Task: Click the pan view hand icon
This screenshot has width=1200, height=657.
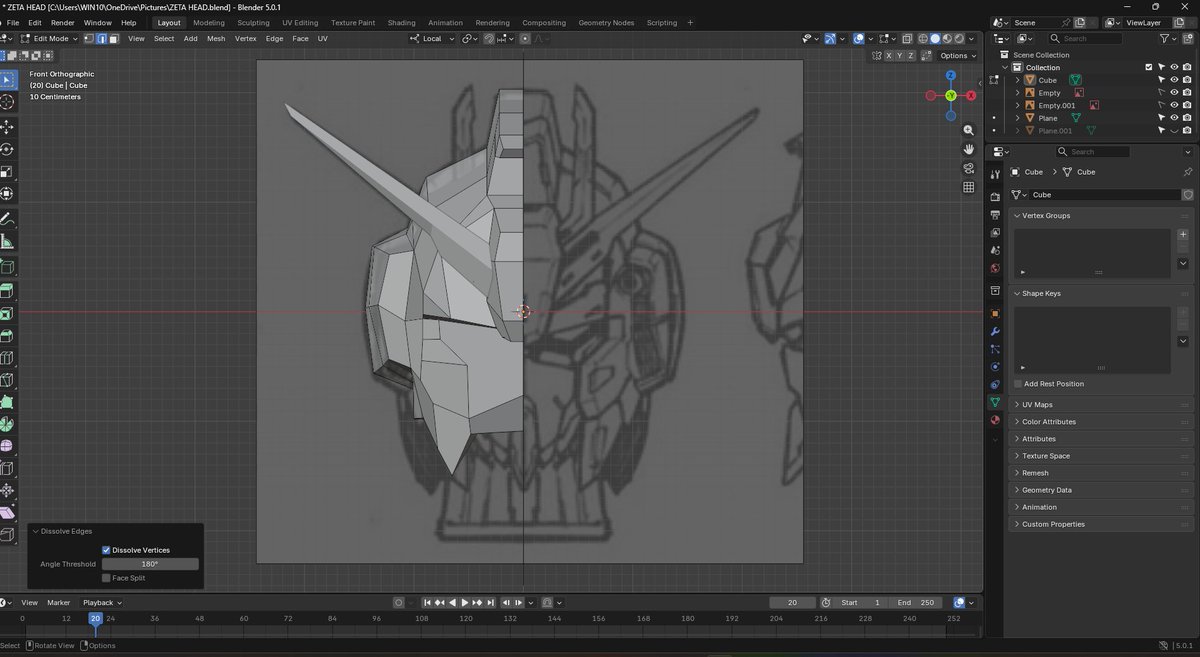Action: [x=969, y=149]
